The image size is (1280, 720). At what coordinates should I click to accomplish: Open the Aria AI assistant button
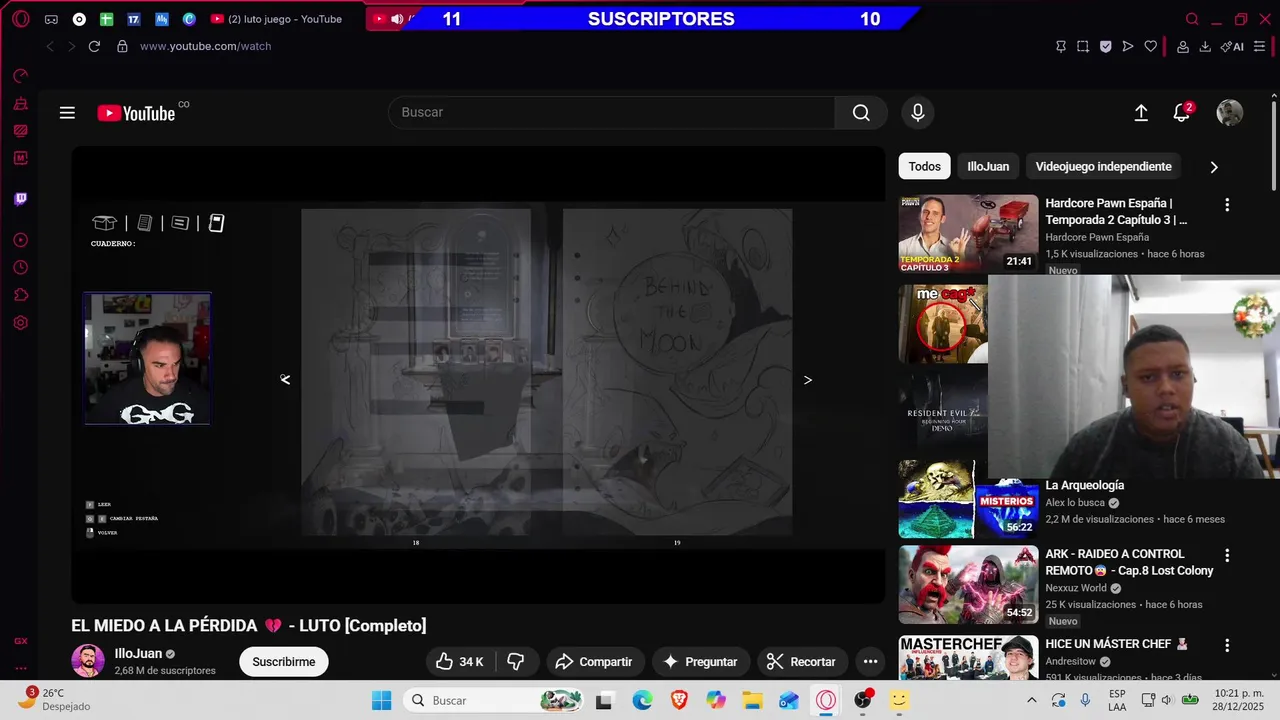pyautogui.click(x=1232, y=46)
